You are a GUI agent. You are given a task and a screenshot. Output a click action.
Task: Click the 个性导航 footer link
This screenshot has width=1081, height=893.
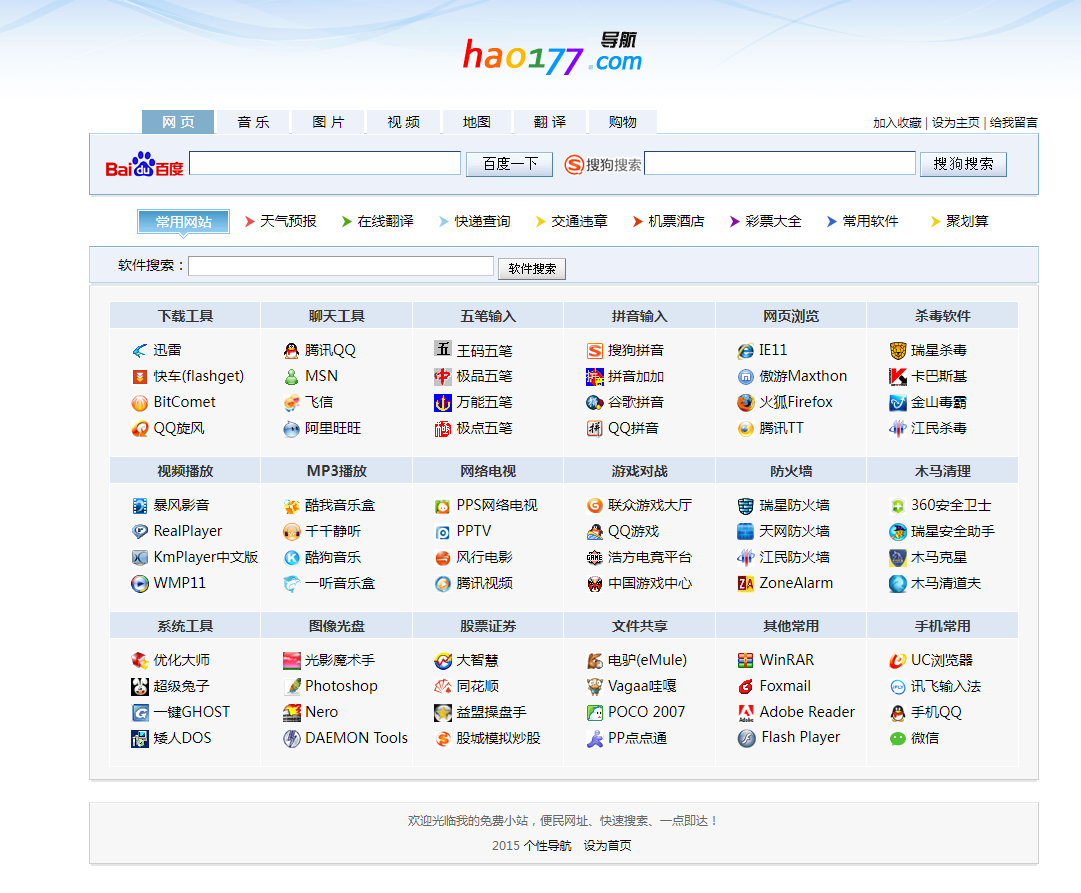click(547, 846)
